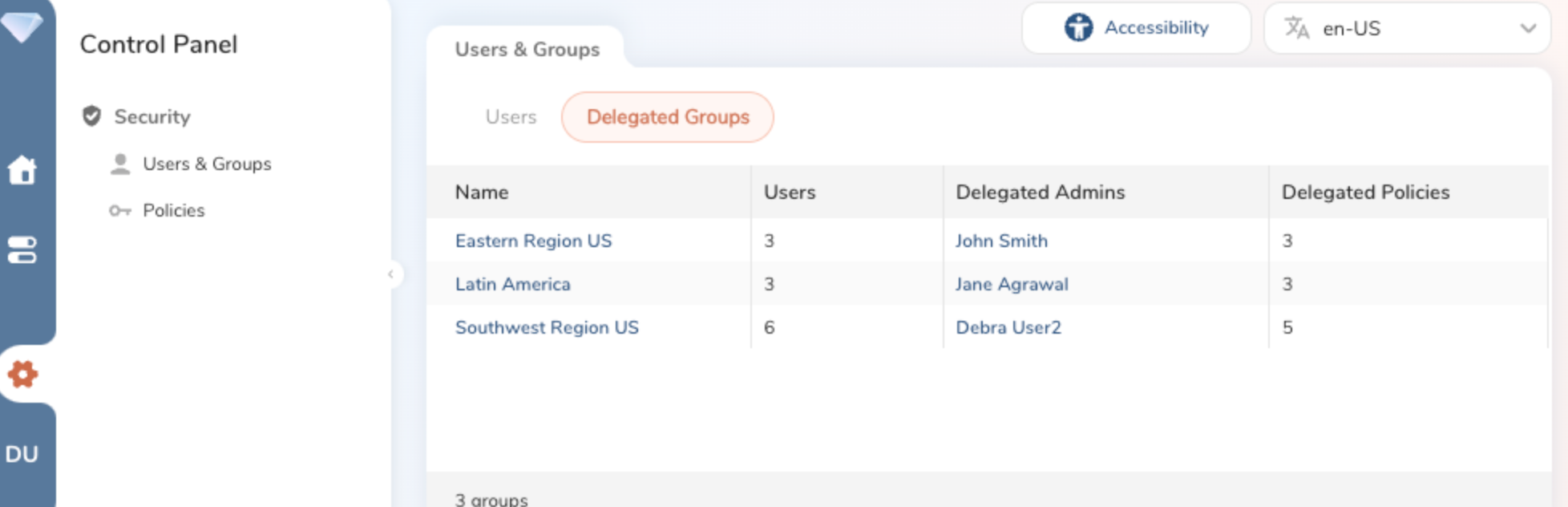
Task: Collapse the Control Panel sidebar
Action: point(390,274)
